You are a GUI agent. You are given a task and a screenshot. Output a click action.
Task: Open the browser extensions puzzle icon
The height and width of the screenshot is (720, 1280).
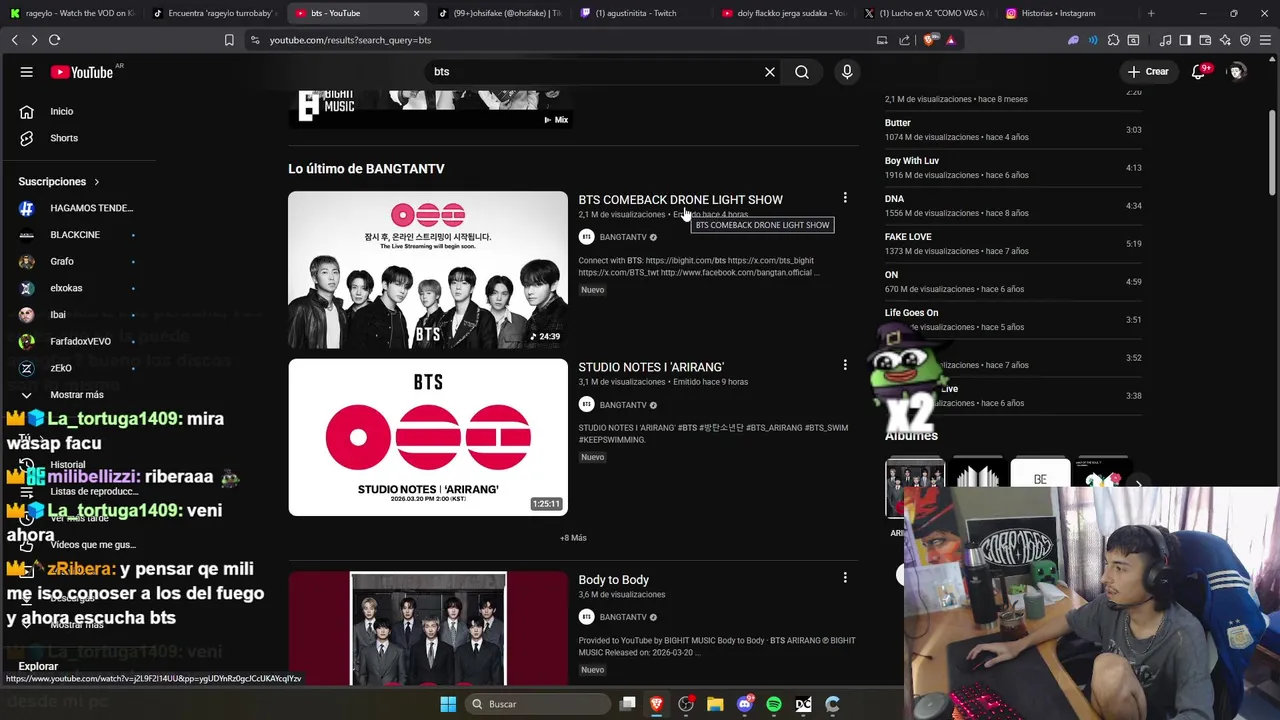1114,40
